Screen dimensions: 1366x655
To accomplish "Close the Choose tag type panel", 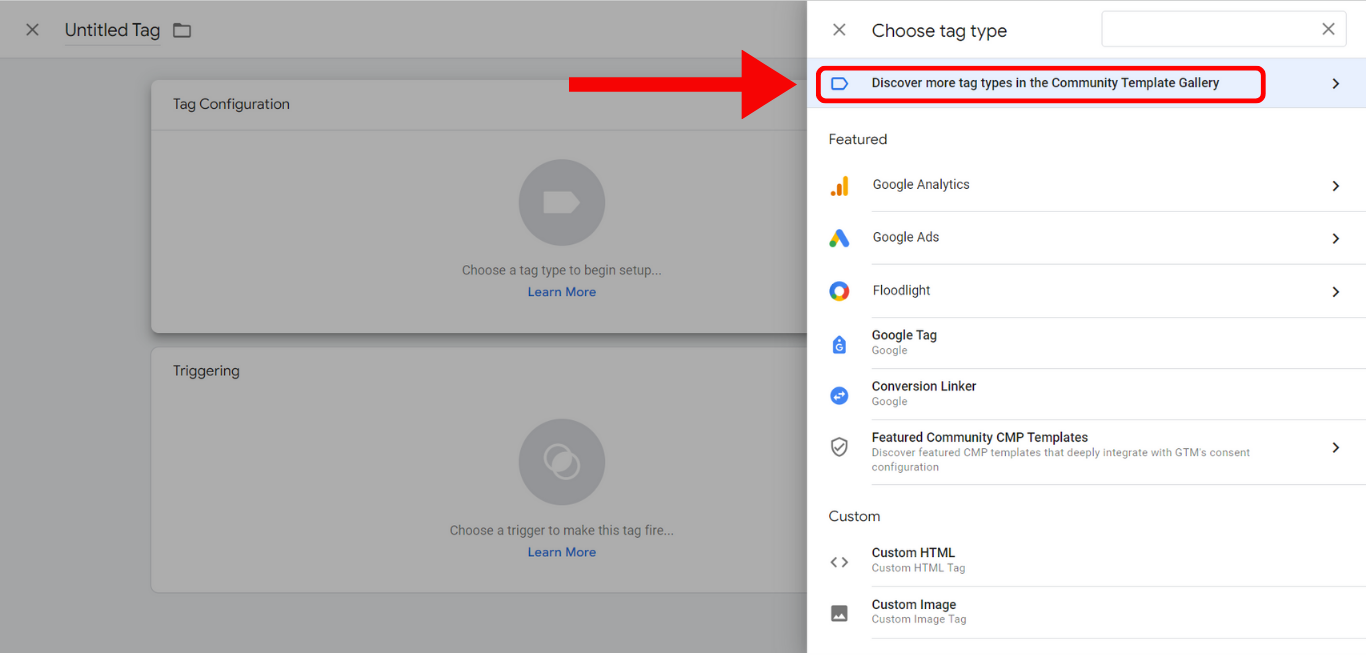I will (x=839, y=30).
